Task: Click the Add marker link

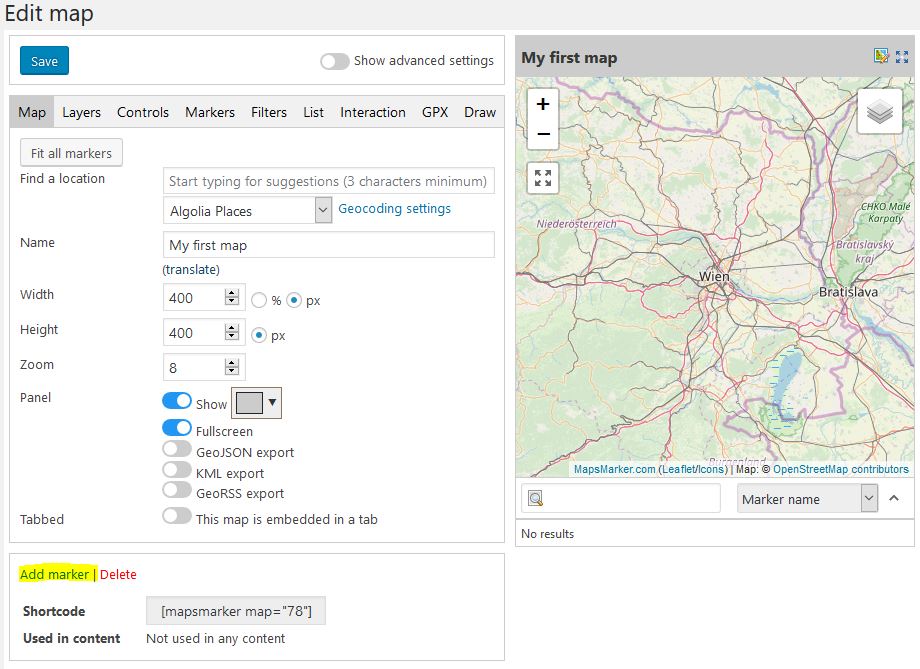Action: tap(54, 574)
